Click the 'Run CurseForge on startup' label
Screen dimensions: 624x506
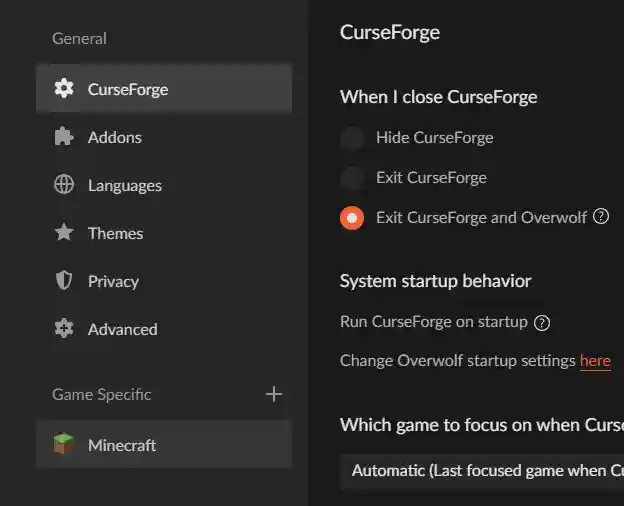(x=434, y=322)
